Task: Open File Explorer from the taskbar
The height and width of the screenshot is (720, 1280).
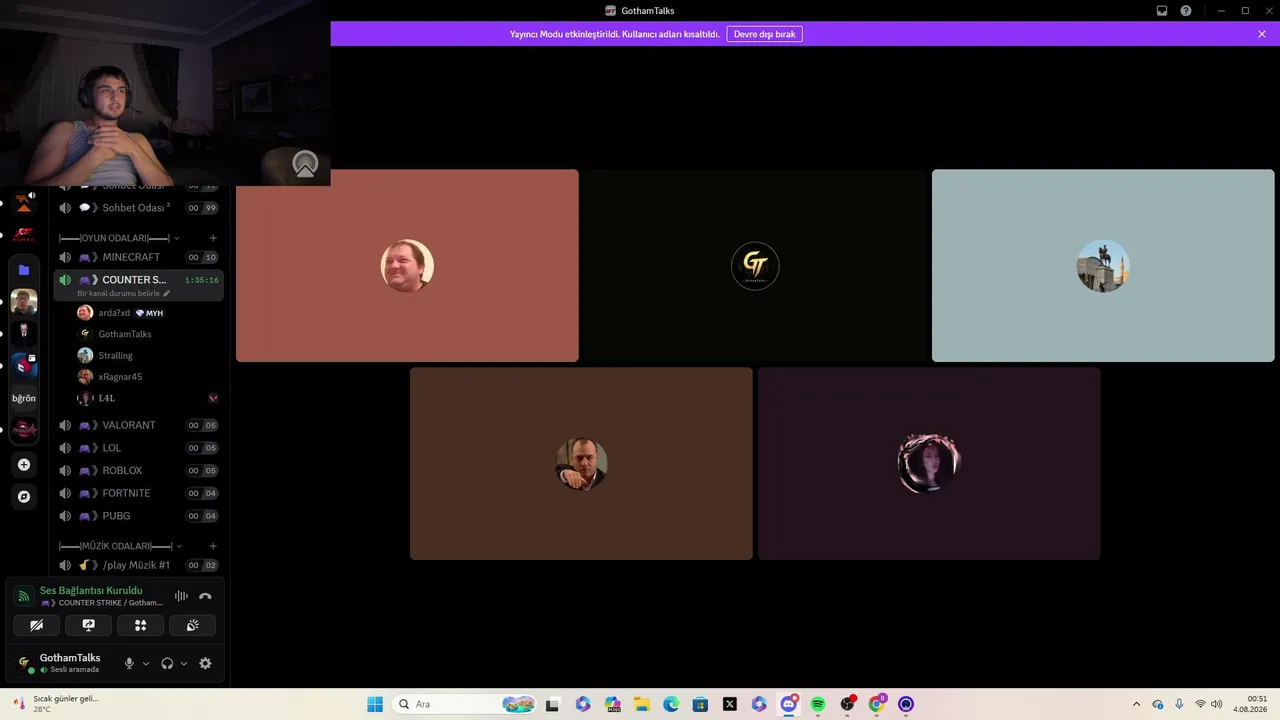Action: click(642, 704)
